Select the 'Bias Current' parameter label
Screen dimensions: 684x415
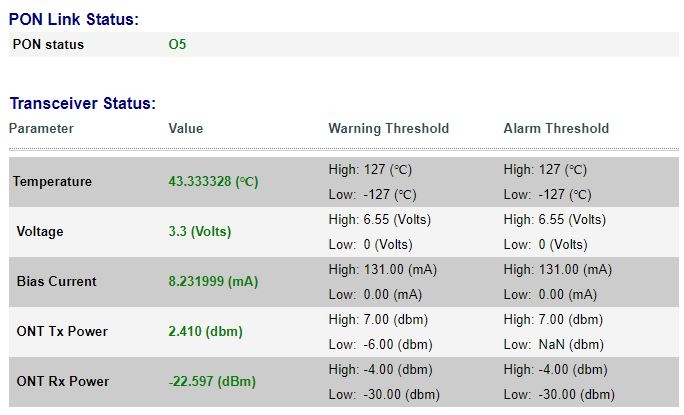click(56, 281)
